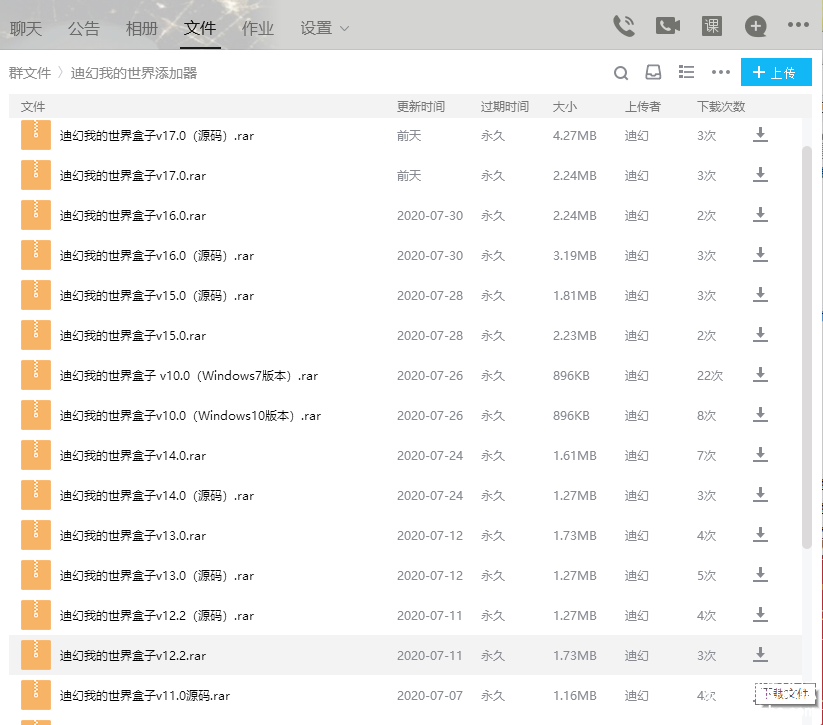The height and width of the screenshot is (725, 823).
Task: Open the file inbox tray icon
Action: pyautogui.click(x=653, y=73)
